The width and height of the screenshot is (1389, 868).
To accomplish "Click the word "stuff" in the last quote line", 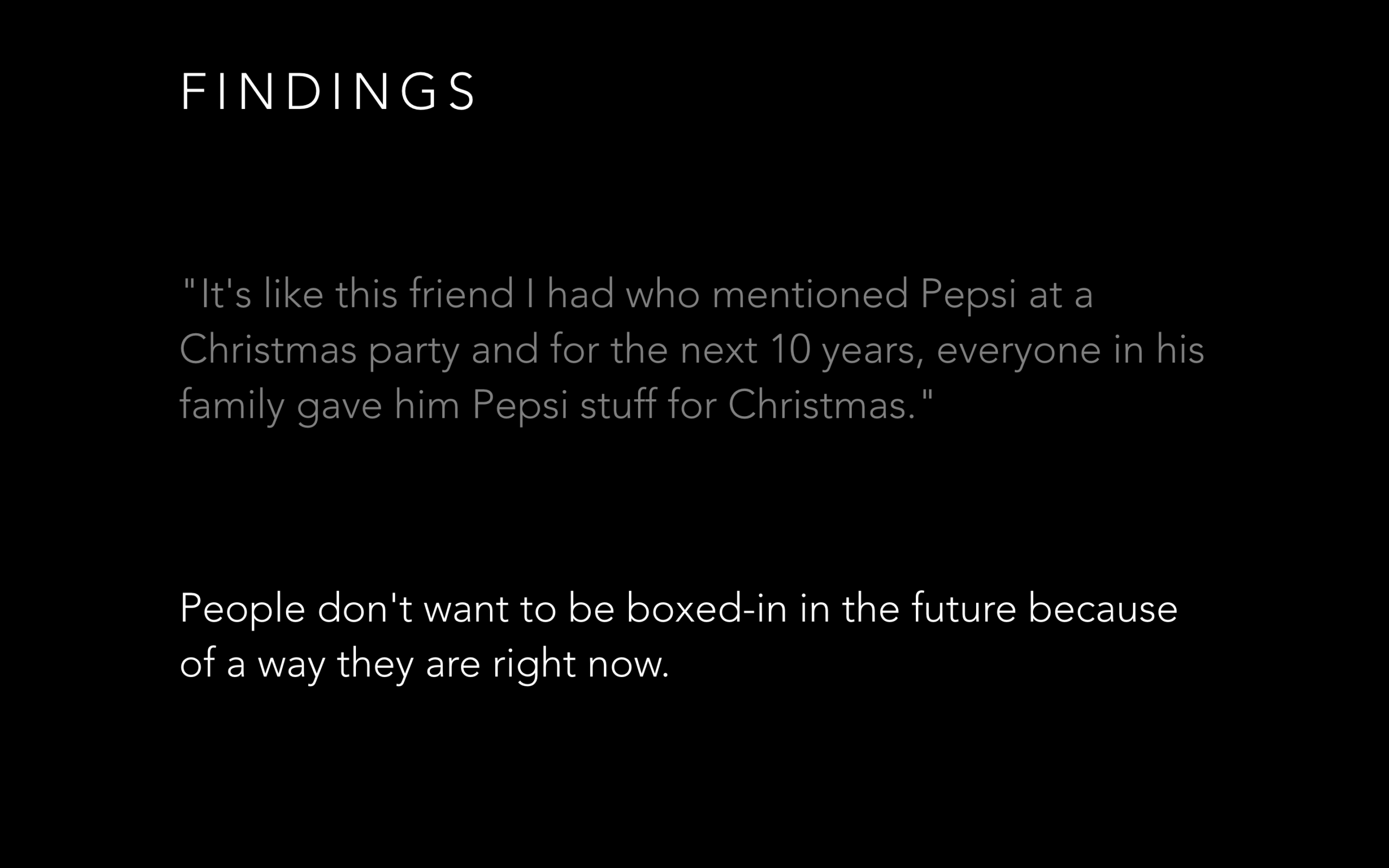I will tap(618, 404).
